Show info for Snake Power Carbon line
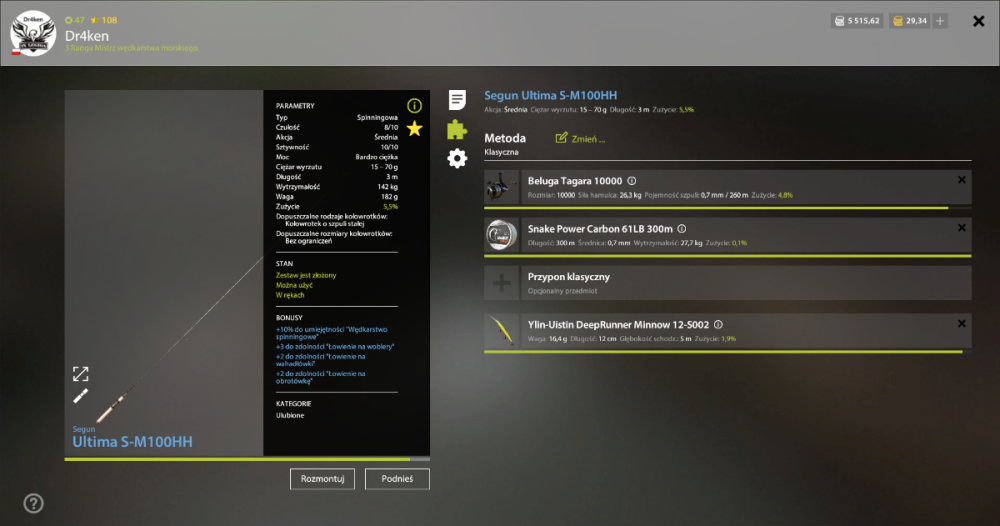1000x526 pixels. click(x=682, y=229)
